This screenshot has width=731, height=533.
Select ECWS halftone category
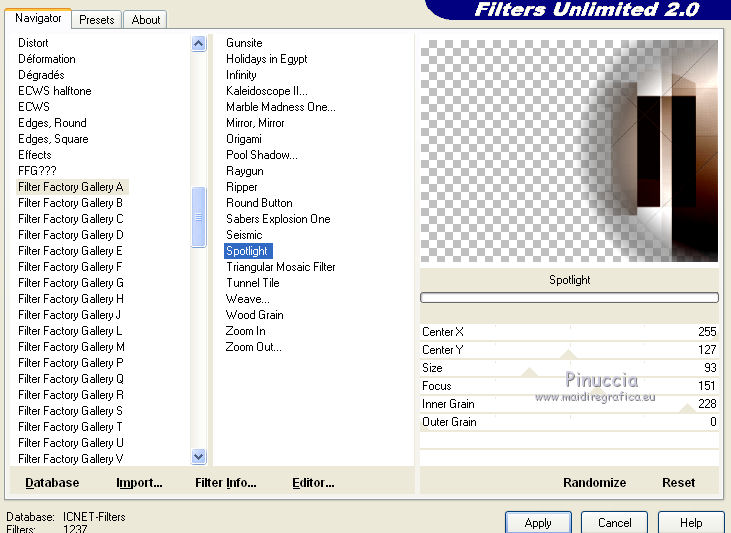[55, 91]
